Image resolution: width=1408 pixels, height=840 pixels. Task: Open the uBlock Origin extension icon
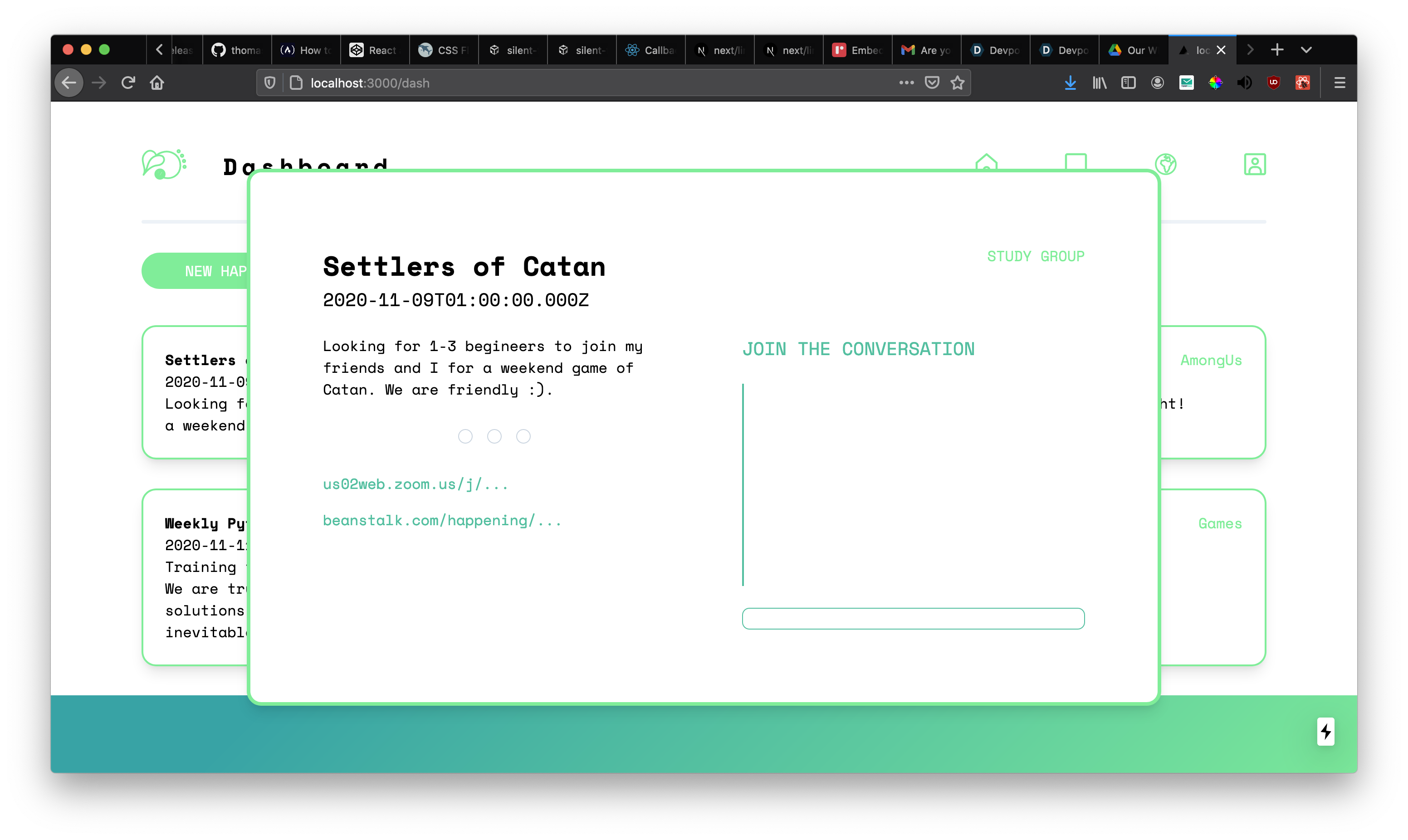click(1273, 83)
